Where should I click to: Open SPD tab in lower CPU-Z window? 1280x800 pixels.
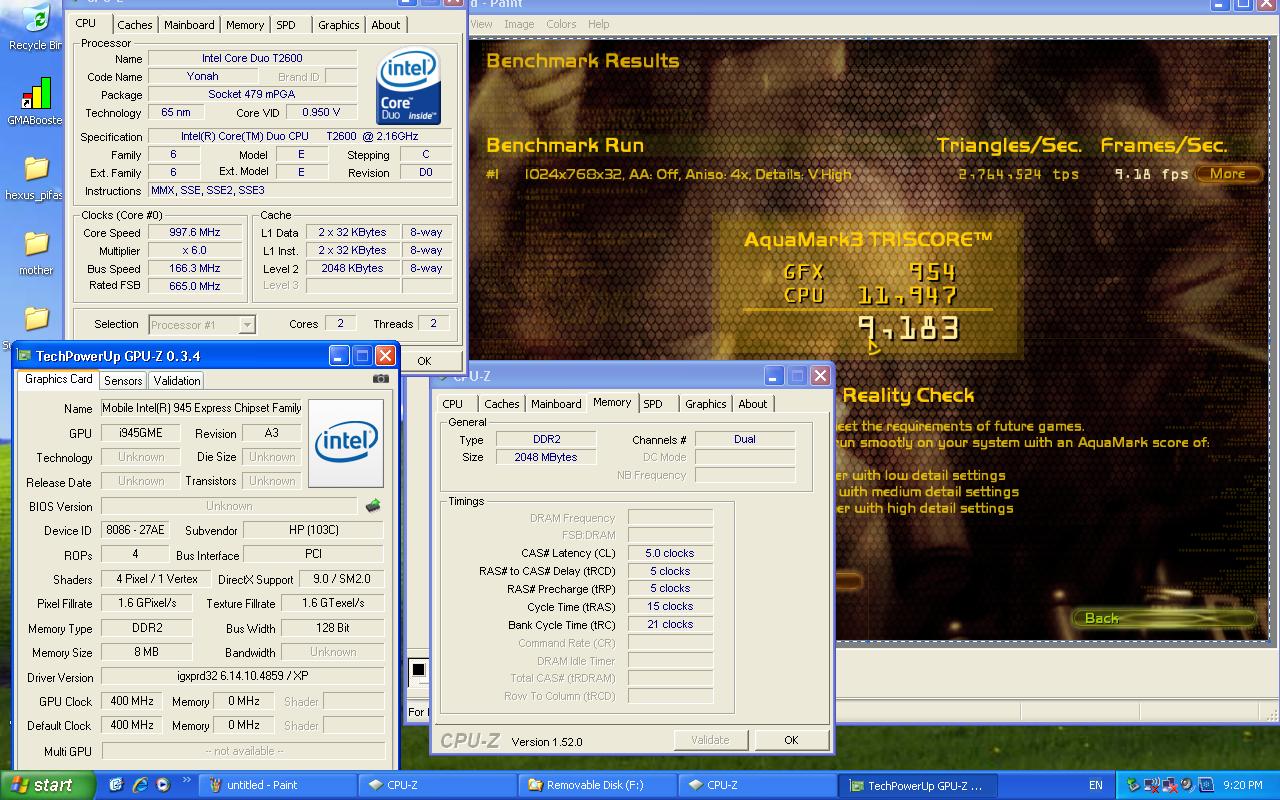pos(653,404)
